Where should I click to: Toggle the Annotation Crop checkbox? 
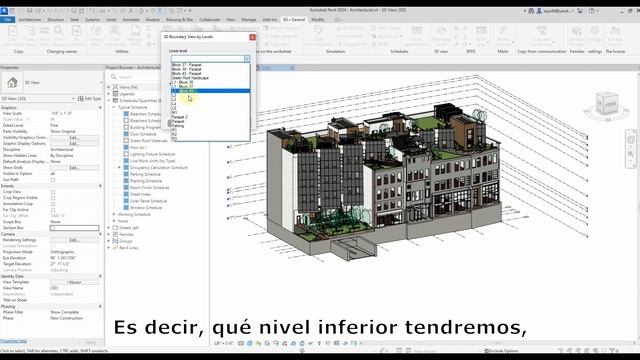pos(53,204)
